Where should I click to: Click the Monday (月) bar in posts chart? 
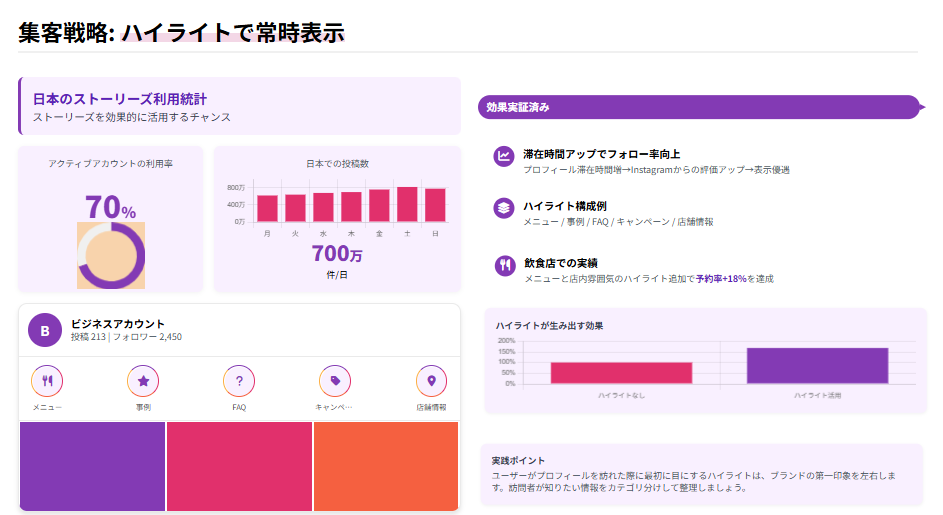(x=267, y=208)
